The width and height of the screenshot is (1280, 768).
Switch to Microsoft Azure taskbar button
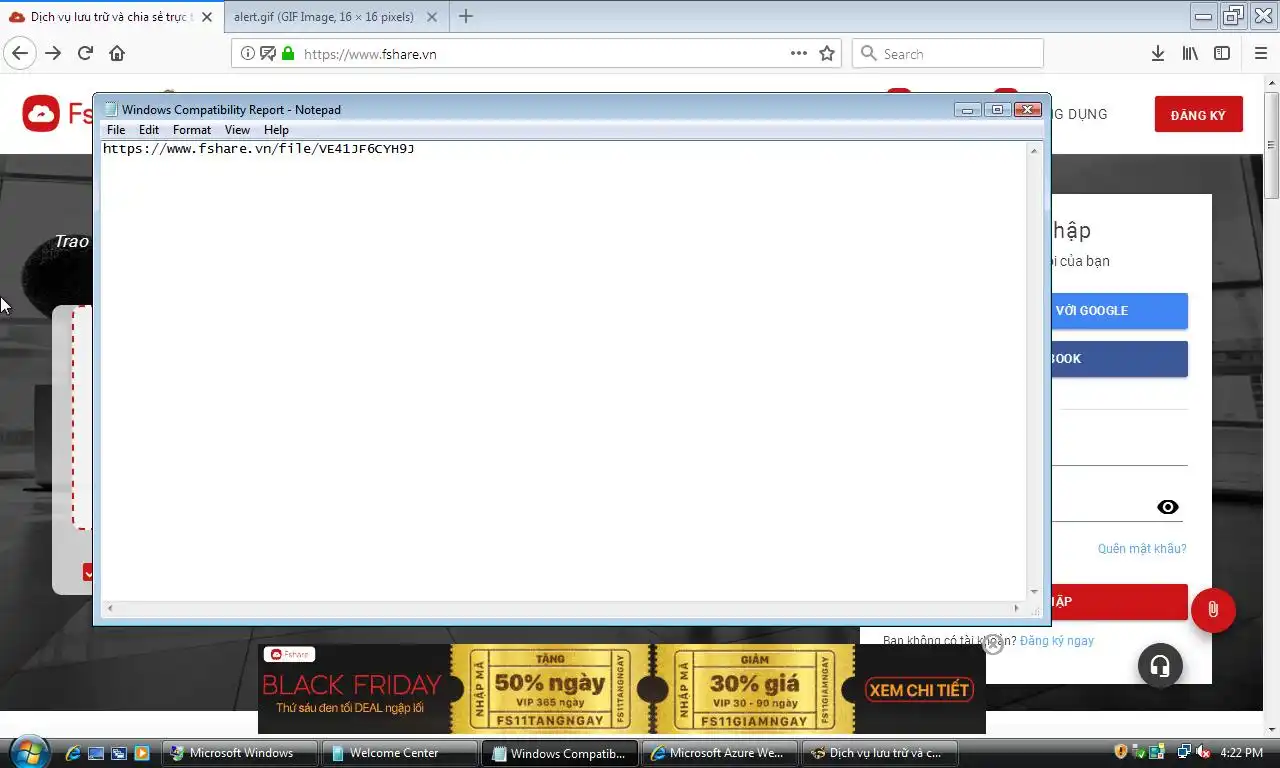(720, 753)
